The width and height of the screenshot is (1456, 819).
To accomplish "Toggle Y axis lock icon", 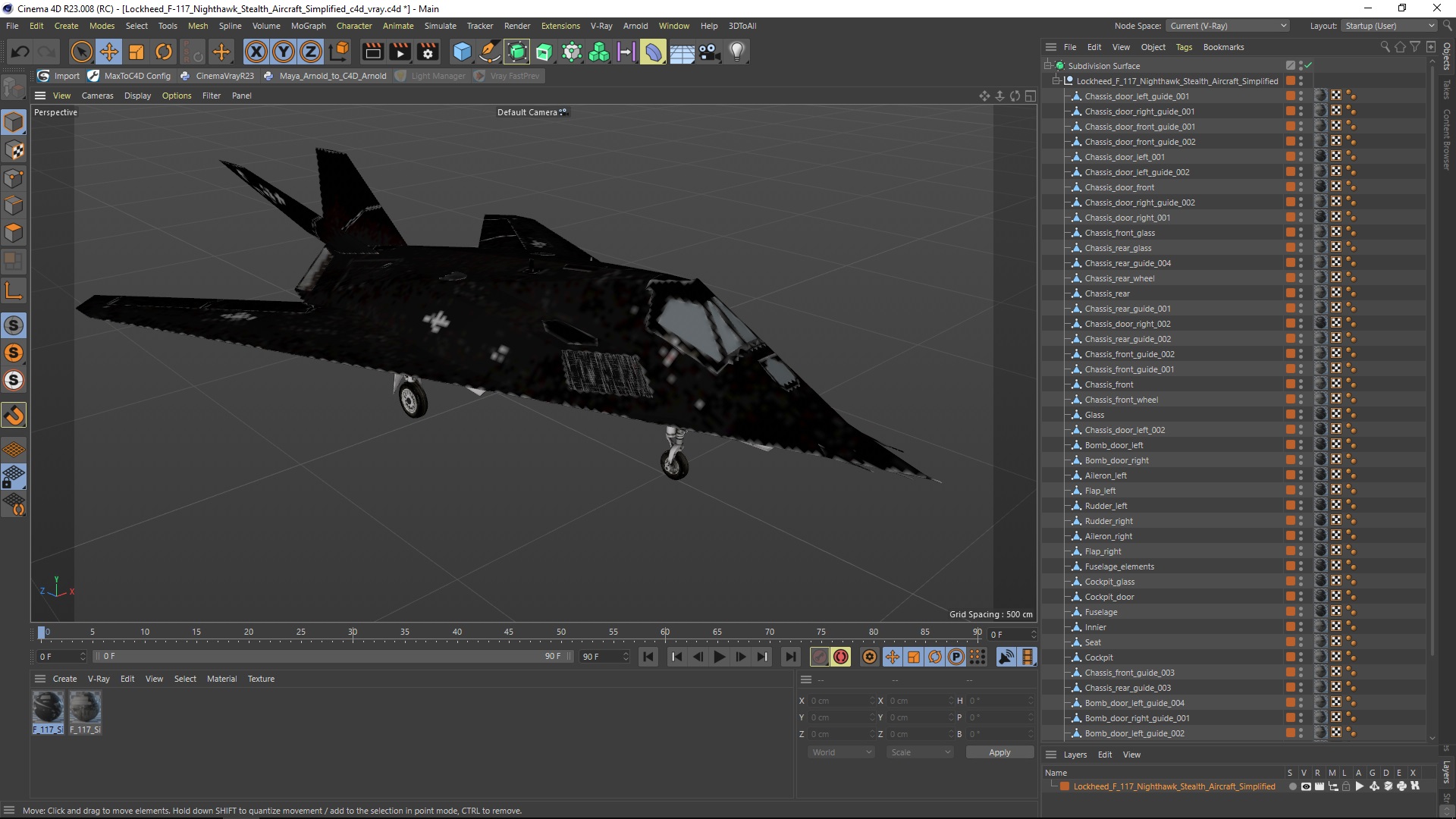I will (x=284, y=52).
